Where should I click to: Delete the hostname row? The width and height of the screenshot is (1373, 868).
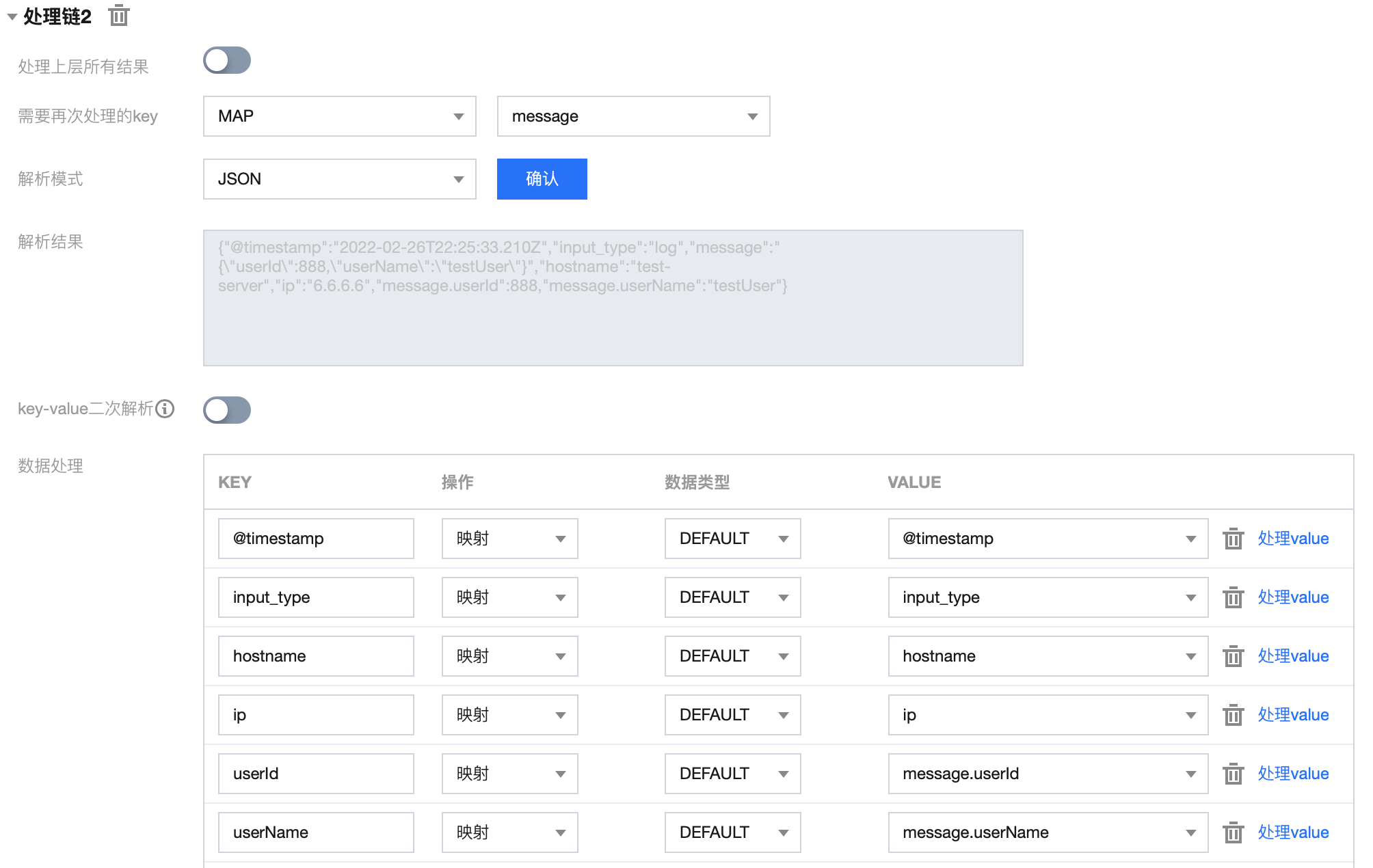click(1233, 656)
